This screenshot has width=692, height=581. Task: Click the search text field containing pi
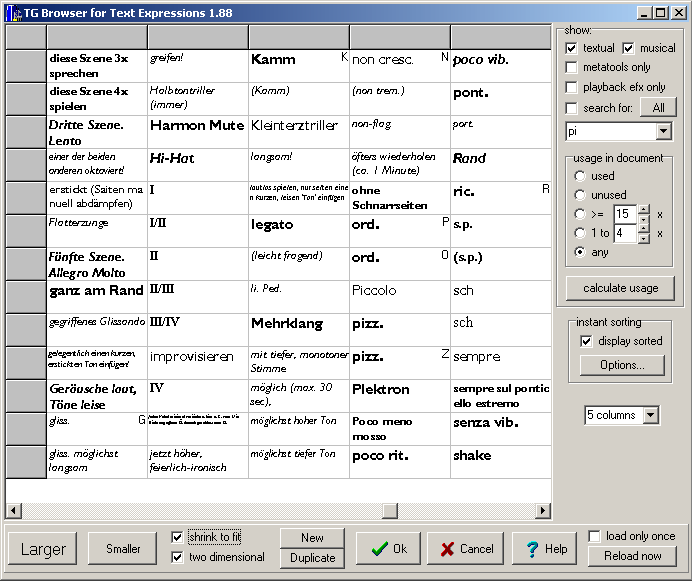point(611,131)
